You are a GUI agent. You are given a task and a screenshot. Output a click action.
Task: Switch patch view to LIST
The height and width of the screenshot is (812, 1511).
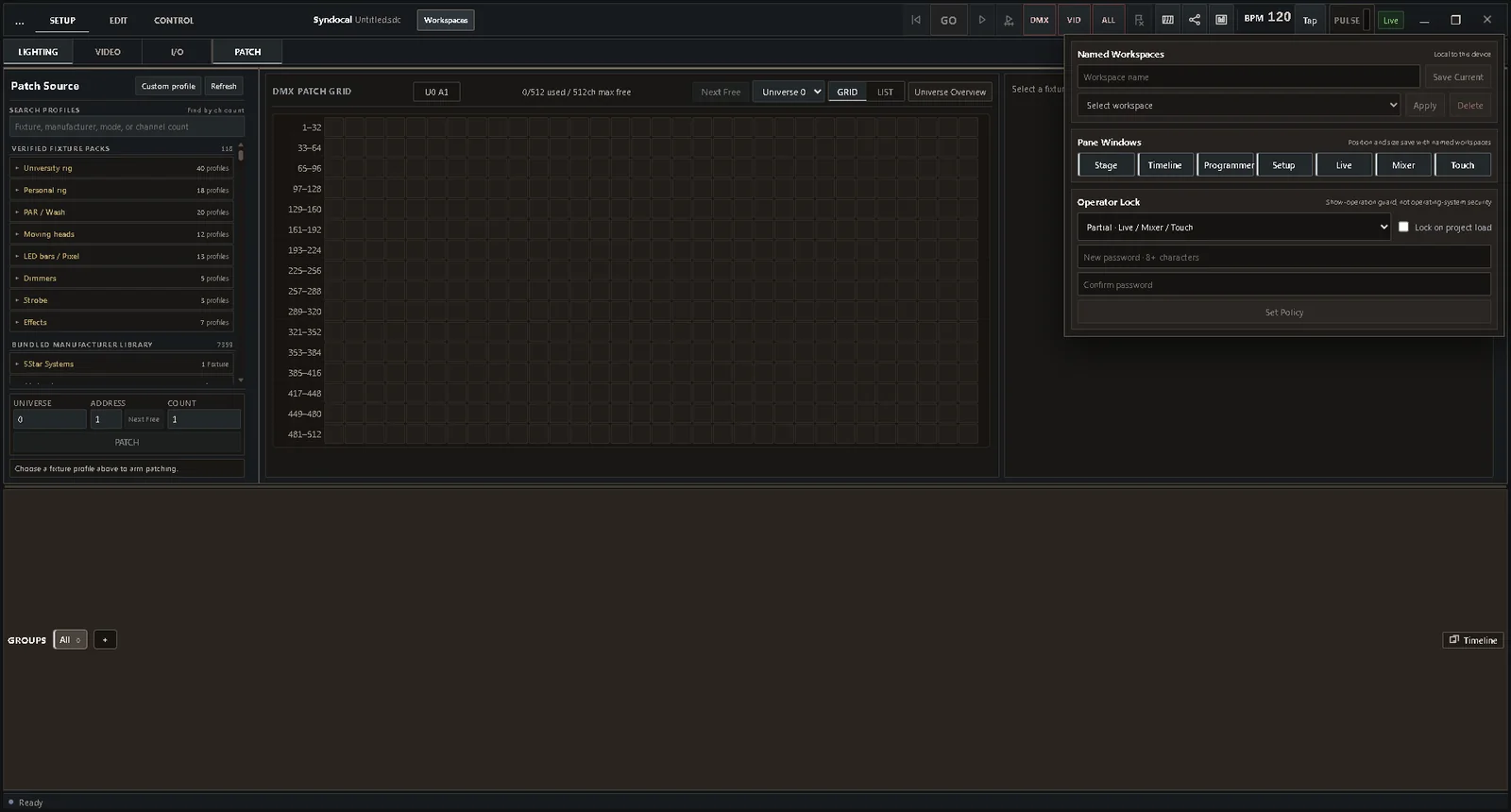coord(885,92)
